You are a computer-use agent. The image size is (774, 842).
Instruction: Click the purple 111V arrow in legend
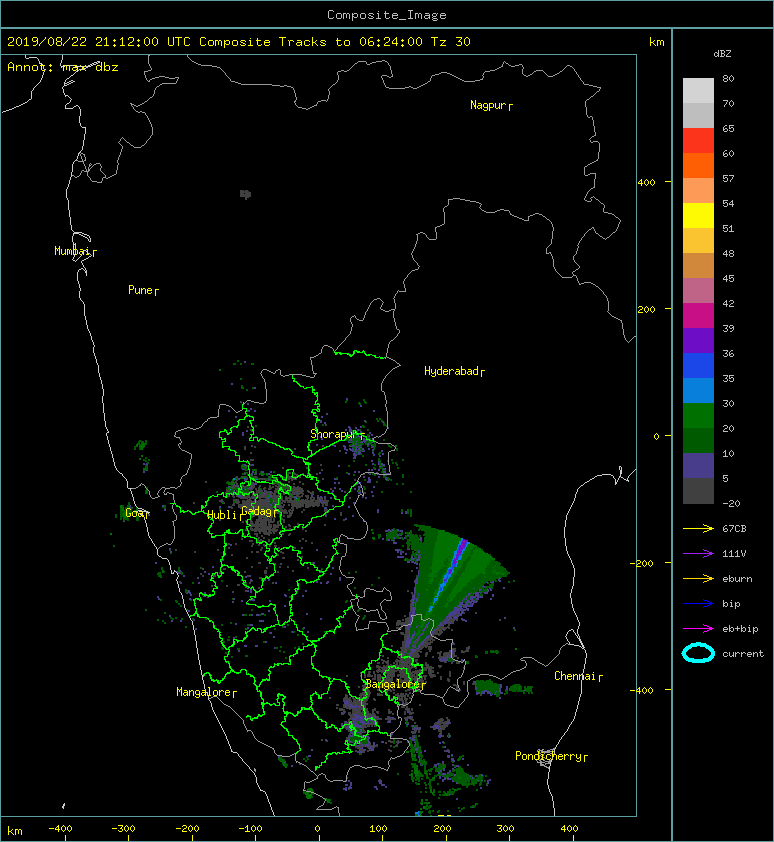click(698, 554)
